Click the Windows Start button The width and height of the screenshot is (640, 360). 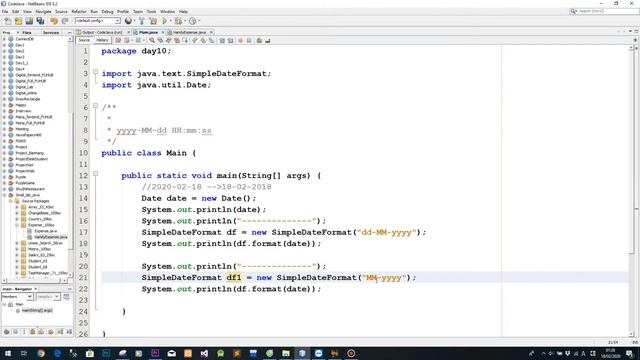7,353
